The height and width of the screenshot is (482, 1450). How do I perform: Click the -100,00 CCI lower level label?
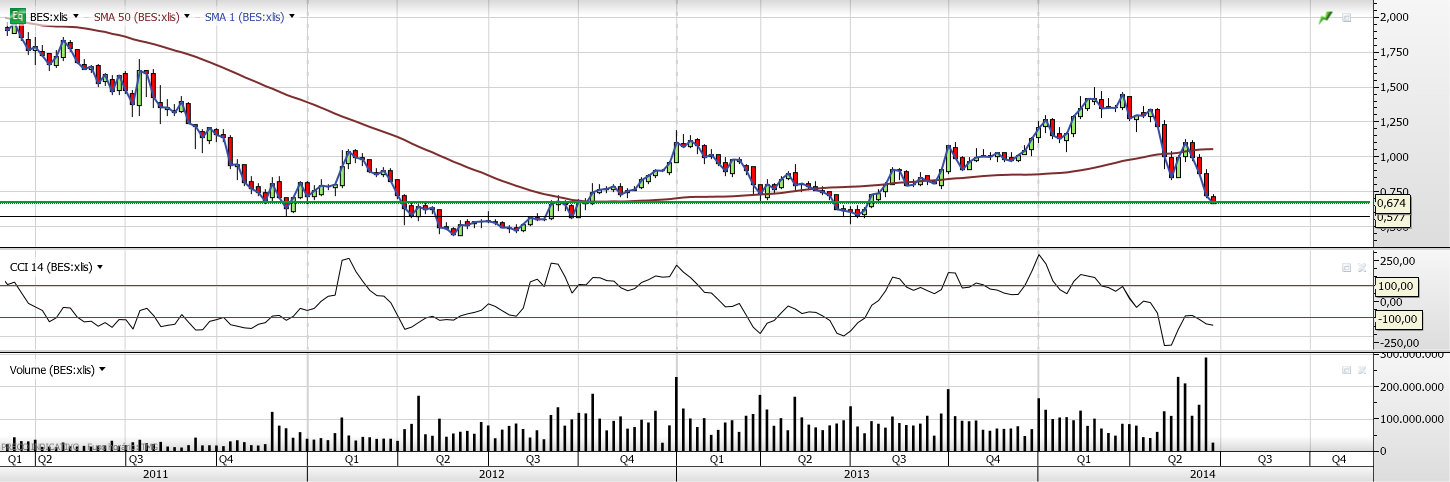pyautogui.click(x=1396, y=319)
